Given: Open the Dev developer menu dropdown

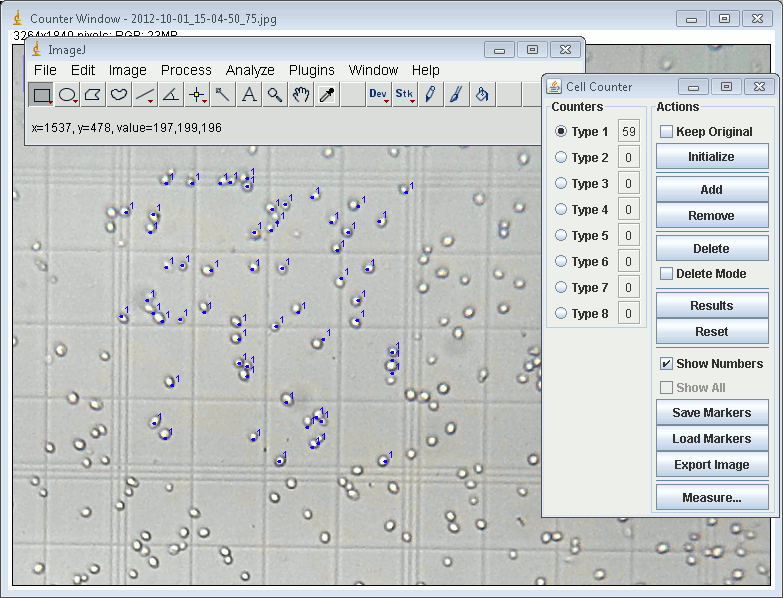Looking at the screenshot, I should click(x=379, y=95).
